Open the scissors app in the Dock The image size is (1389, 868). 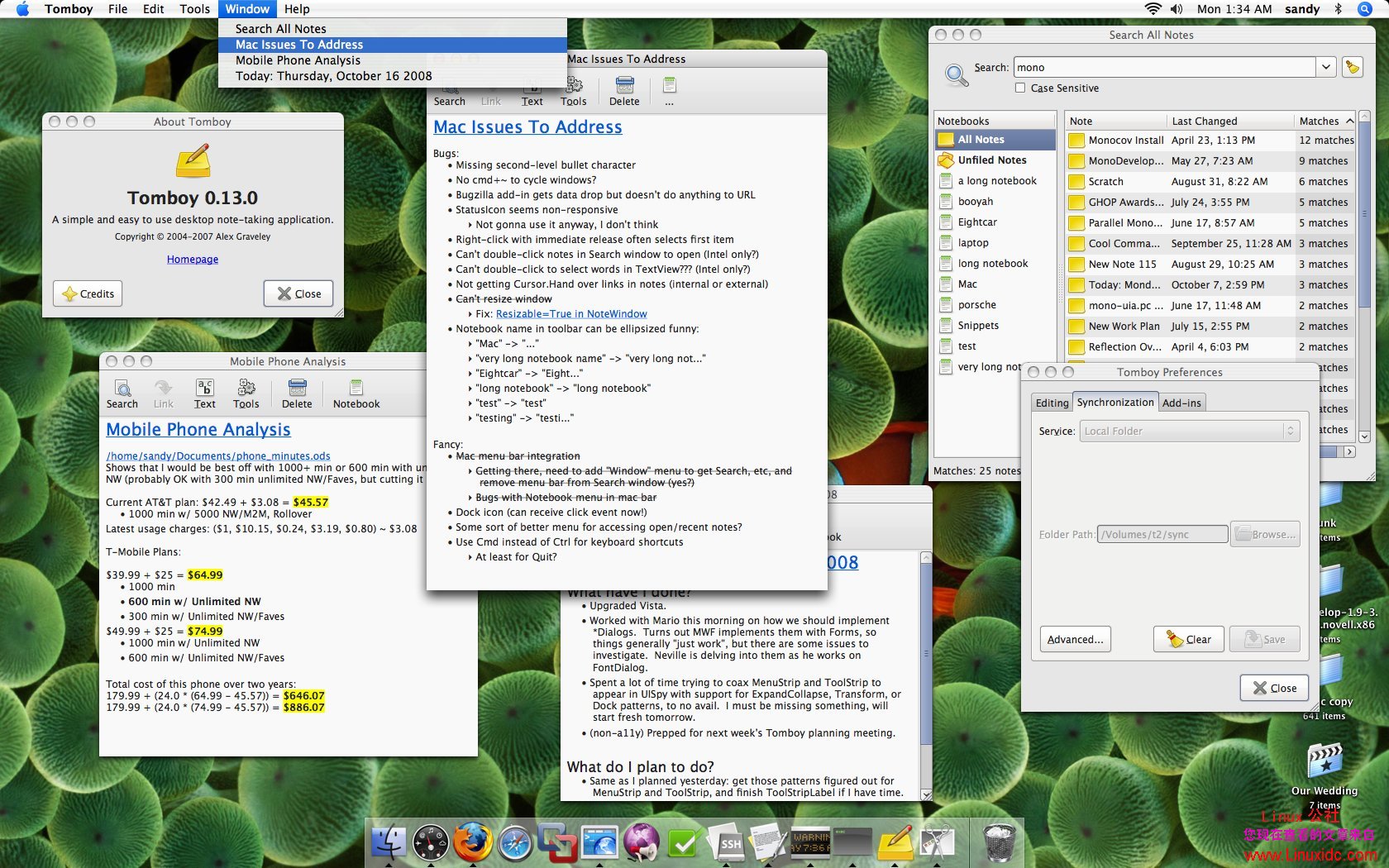click(937, 843)
